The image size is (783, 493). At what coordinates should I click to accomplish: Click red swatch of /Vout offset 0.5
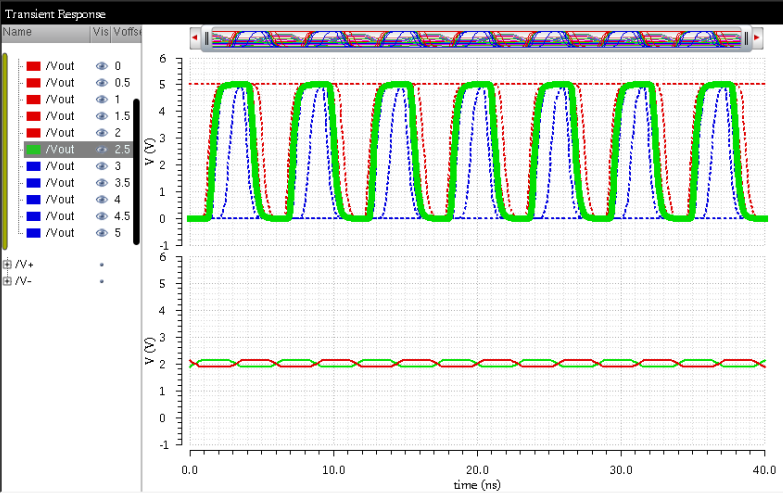pos(33,82)
